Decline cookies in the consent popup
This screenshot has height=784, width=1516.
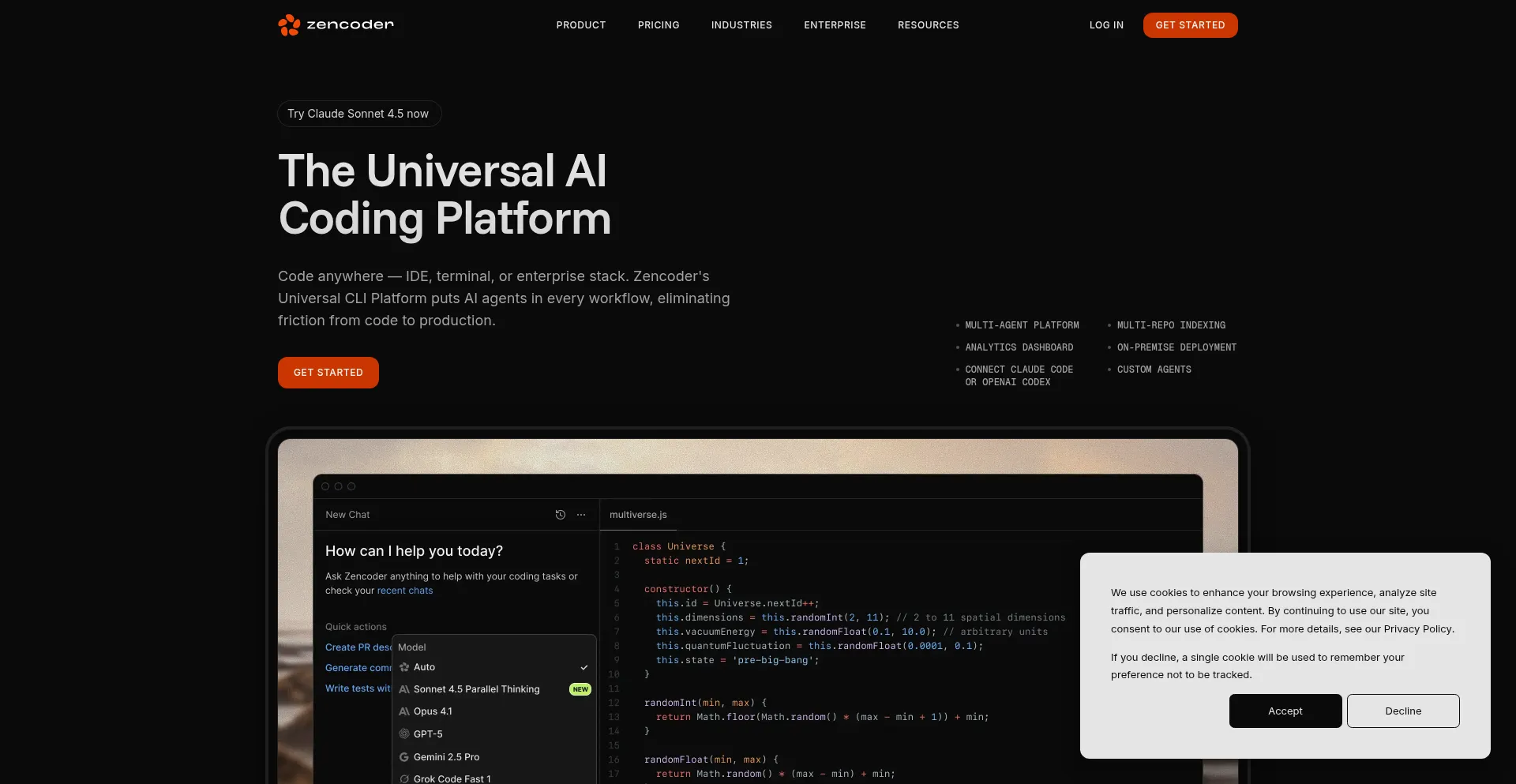tap(1402, 711)
